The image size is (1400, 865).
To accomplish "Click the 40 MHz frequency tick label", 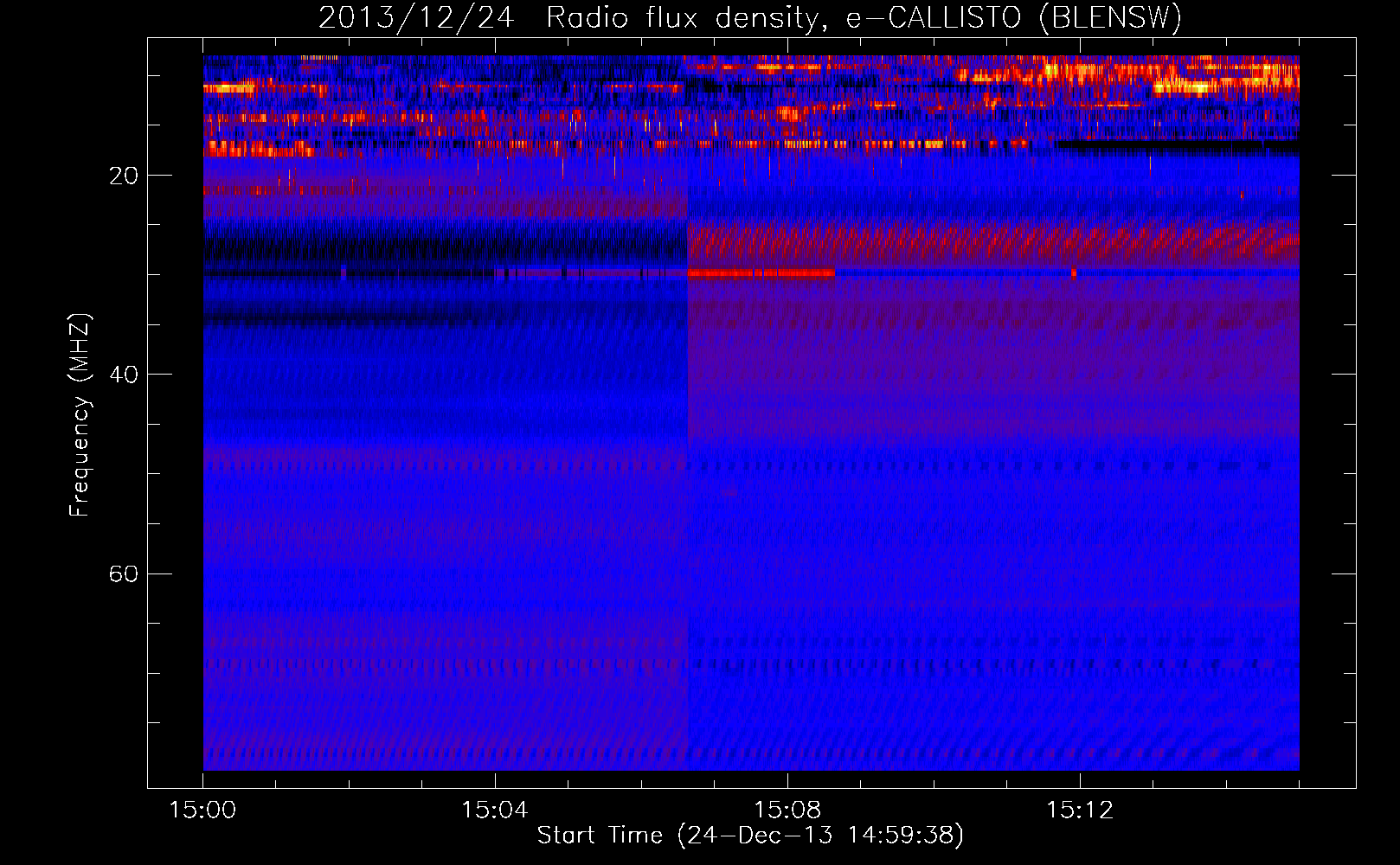I will coord(123,375).
